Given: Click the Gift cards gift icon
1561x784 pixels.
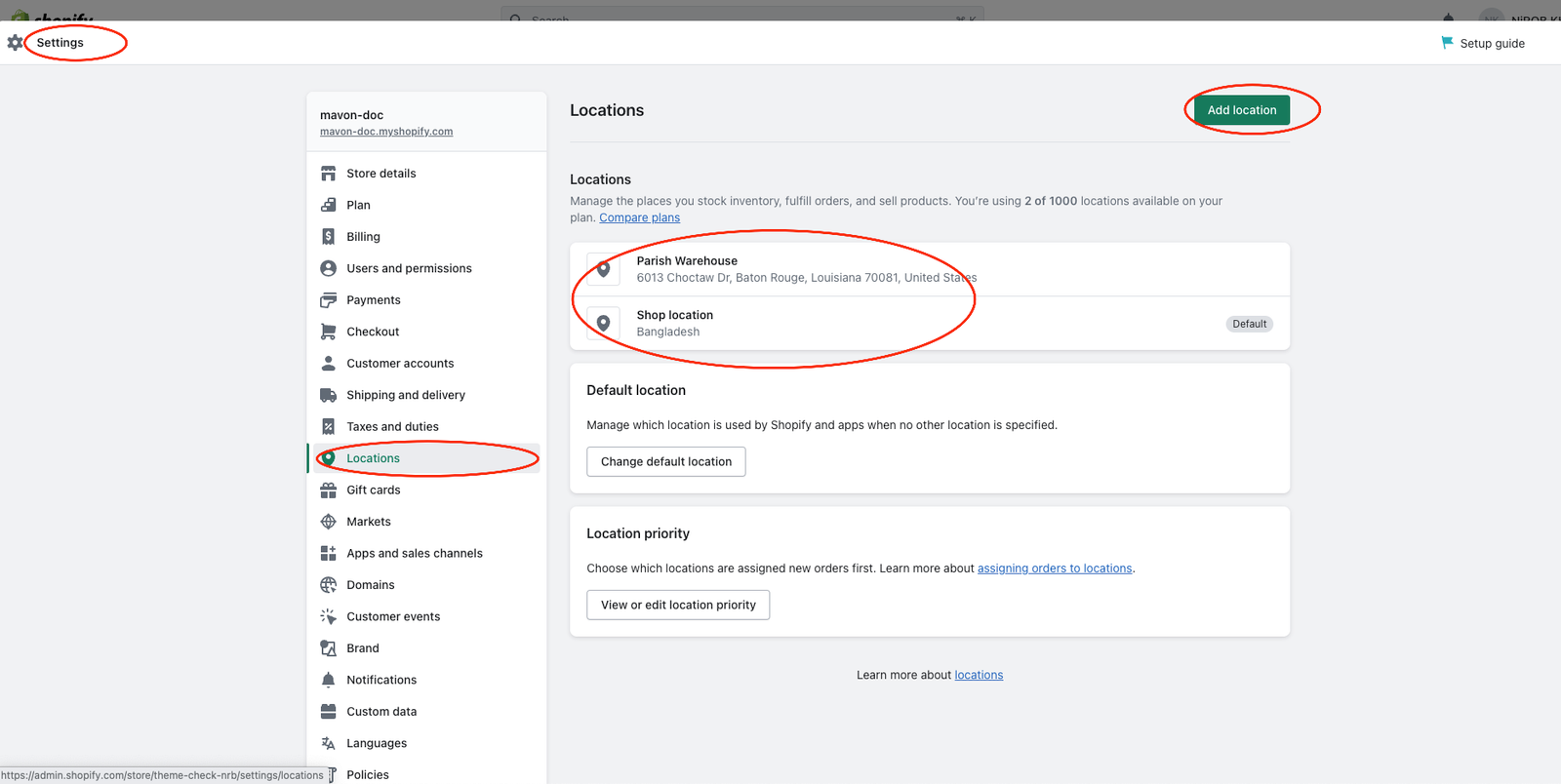Looking at the screenshot, I should 329,490.
